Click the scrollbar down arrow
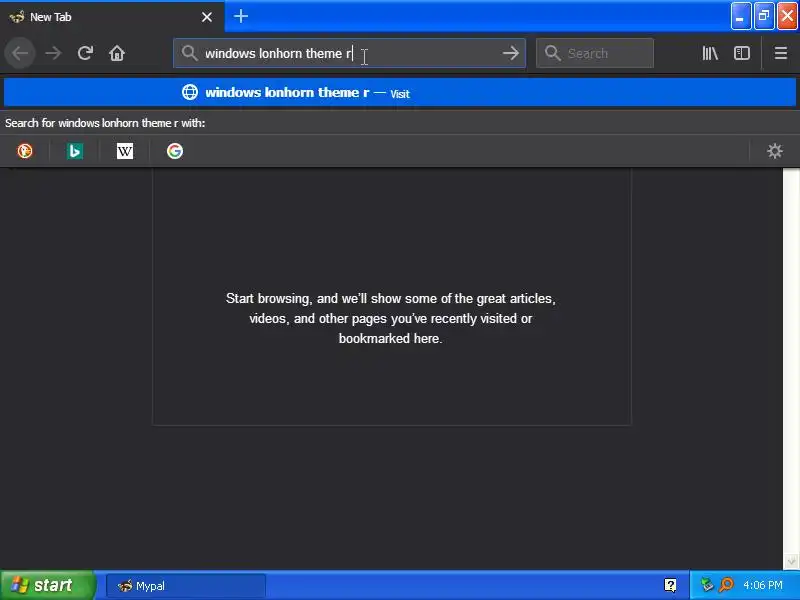 (x=791, y=561)
